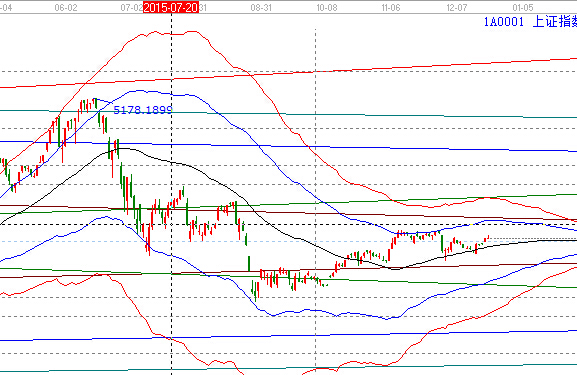Click the 1A0001 stock code text
Viewport: 577px width, 375px height.
(503, 22)
